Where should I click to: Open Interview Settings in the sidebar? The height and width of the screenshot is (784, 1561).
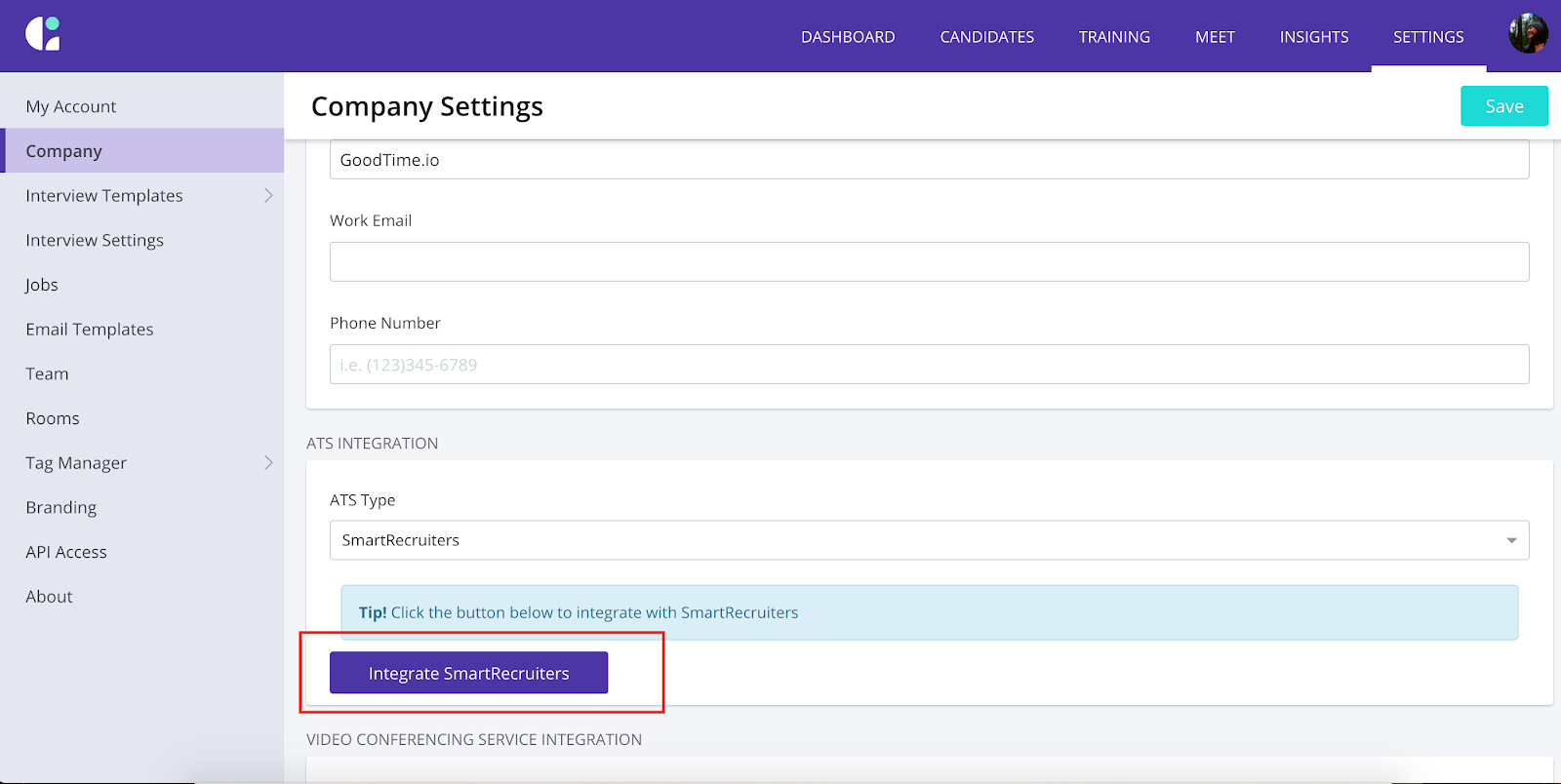point(95,240)
